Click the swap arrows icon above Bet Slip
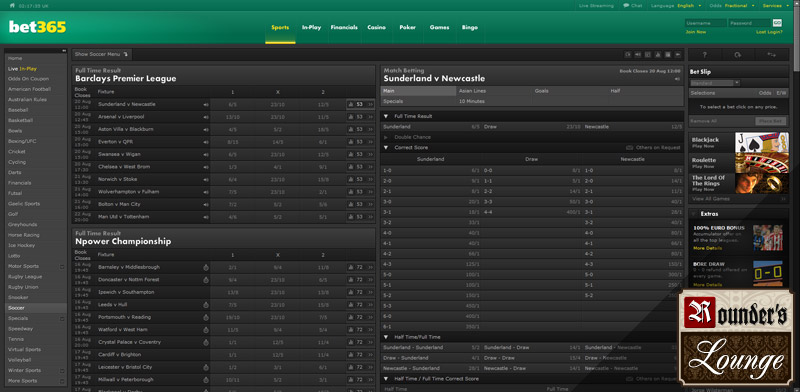 [772, 55]
